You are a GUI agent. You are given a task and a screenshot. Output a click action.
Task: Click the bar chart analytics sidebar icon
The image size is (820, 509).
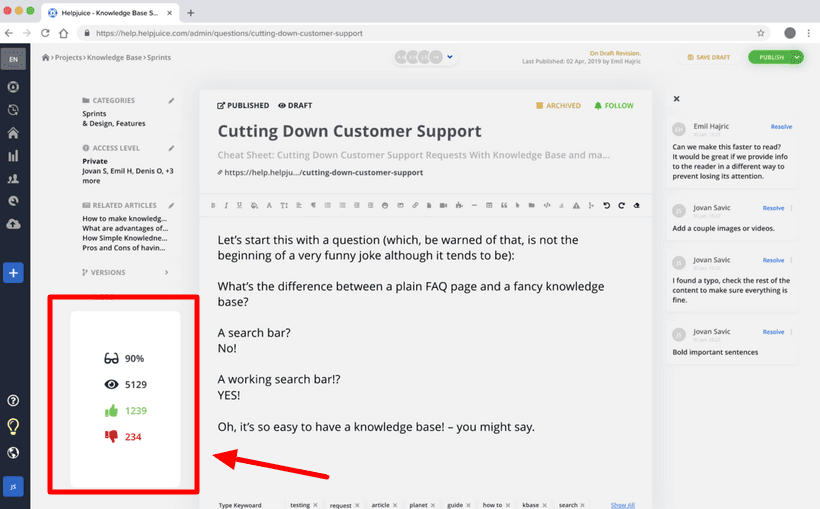14,156
